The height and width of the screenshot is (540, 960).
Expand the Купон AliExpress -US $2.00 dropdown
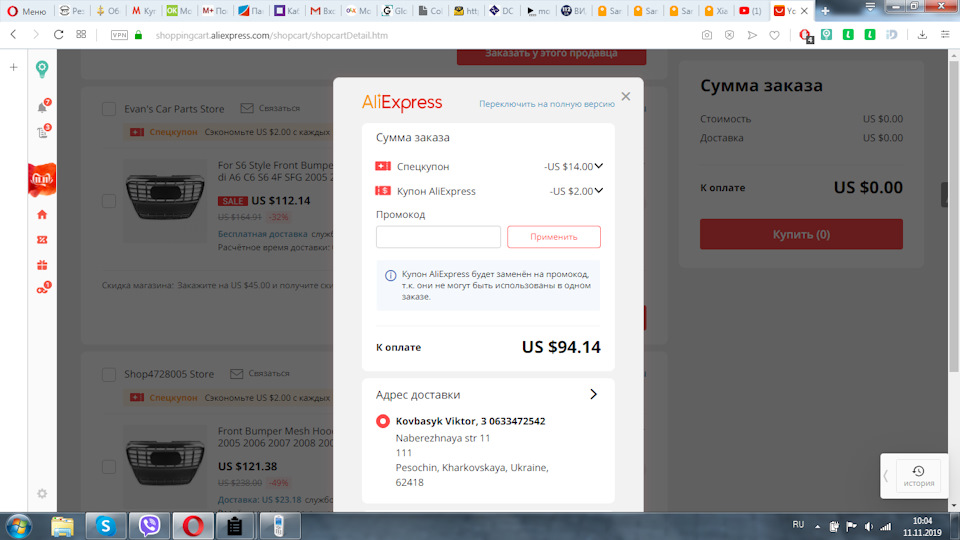[x=598, y=190]
